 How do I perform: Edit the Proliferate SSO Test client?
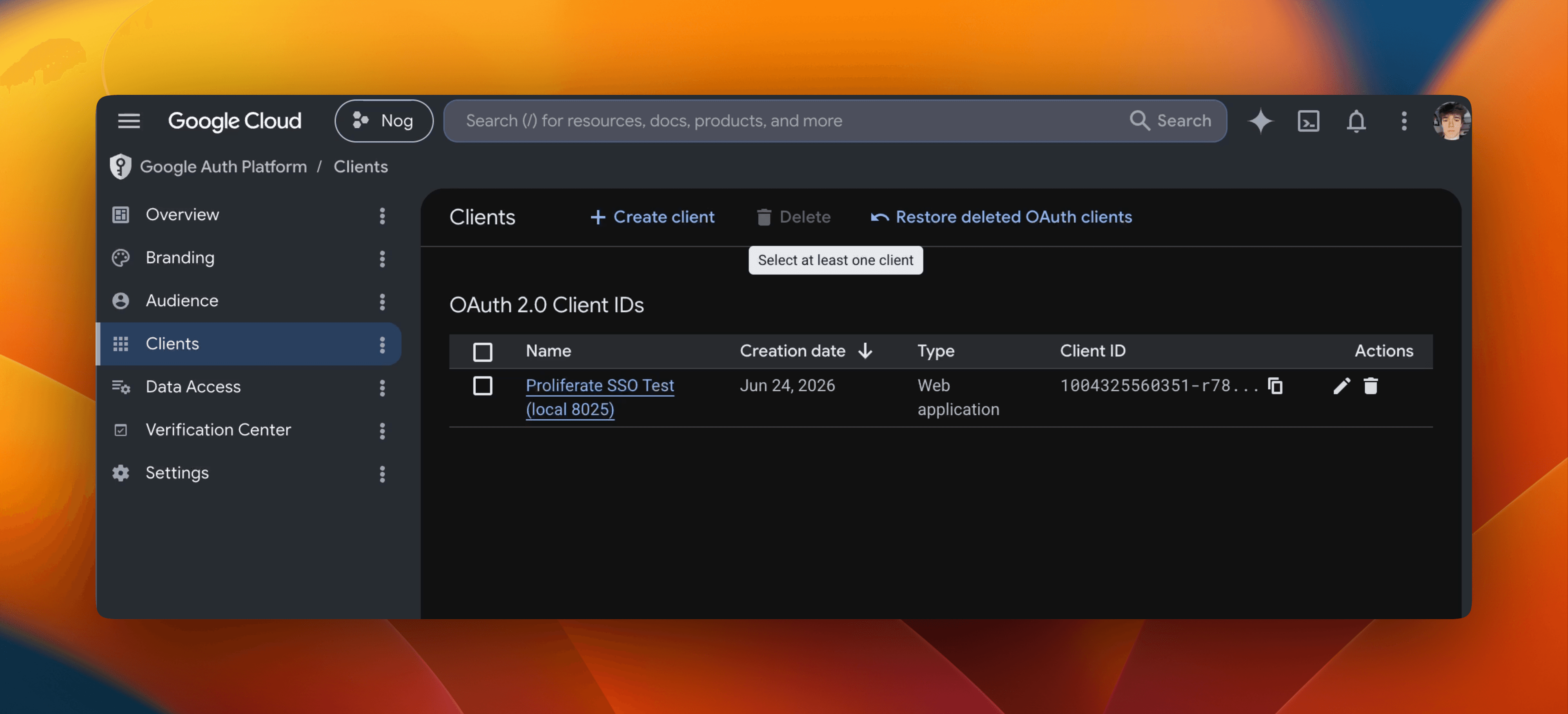click(1341, 385)
